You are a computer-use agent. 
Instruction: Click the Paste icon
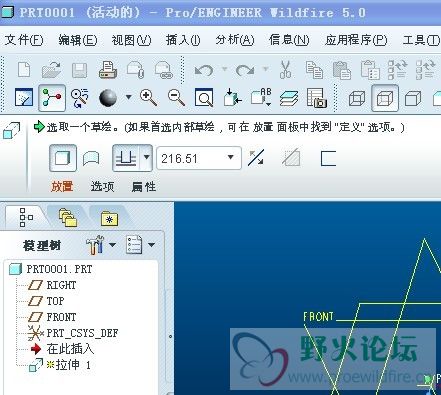(x=342, y=70)
